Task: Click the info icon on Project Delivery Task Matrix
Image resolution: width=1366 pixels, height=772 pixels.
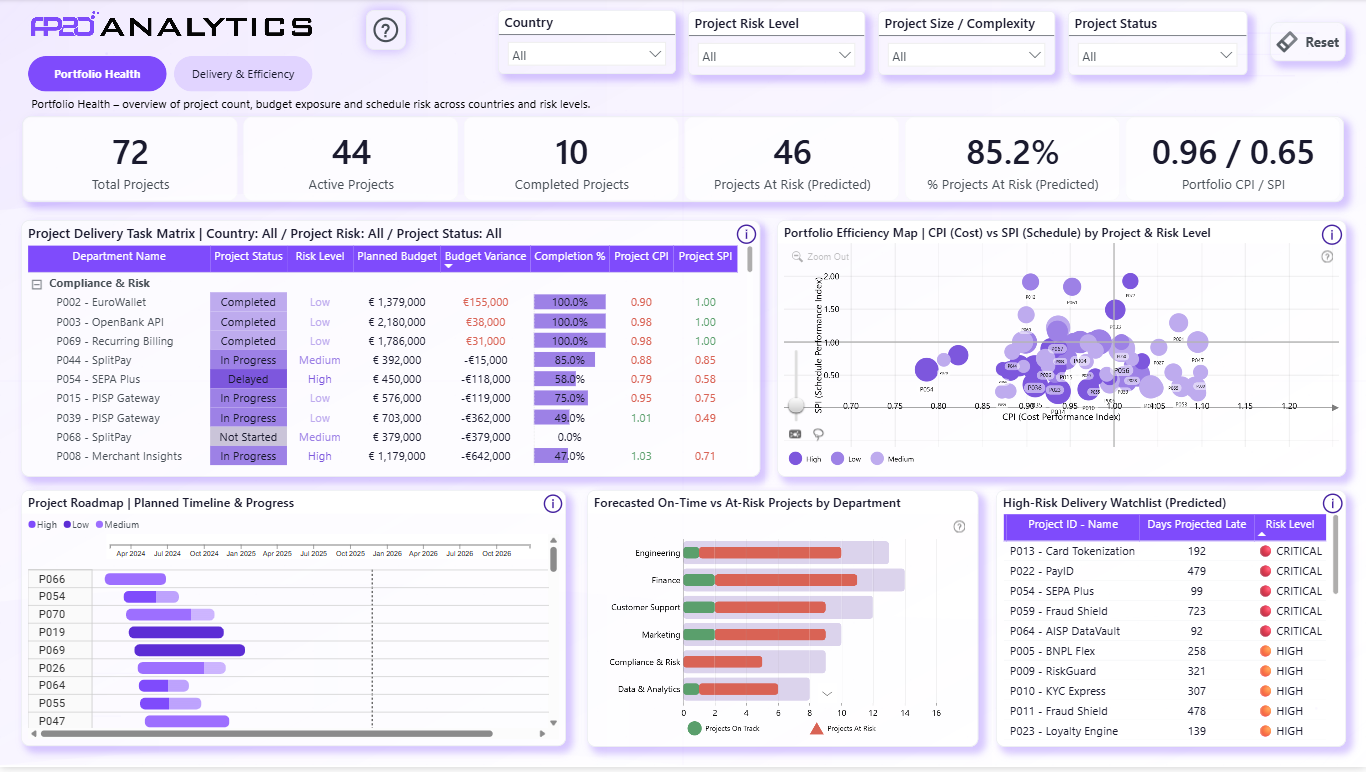Action: point(746,233)
